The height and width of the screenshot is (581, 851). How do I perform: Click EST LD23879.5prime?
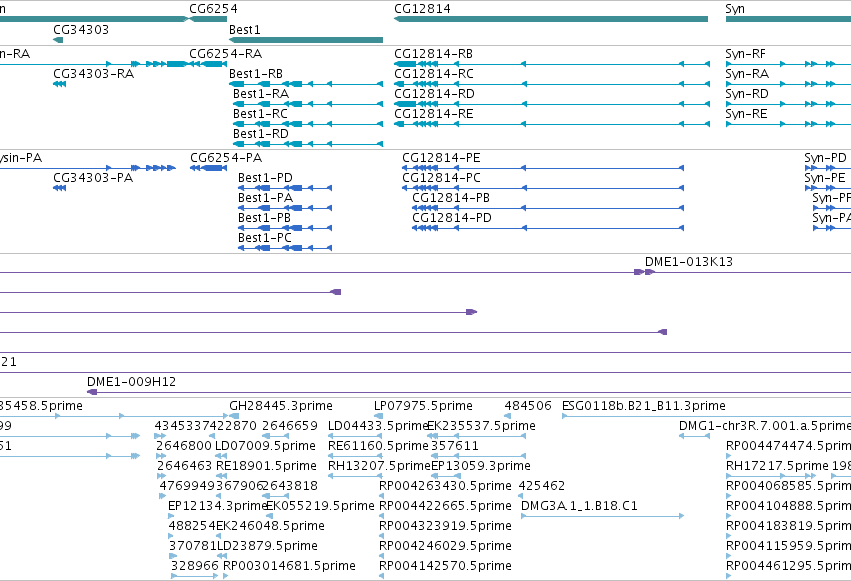pyautogui.click(x=268, y=546)
